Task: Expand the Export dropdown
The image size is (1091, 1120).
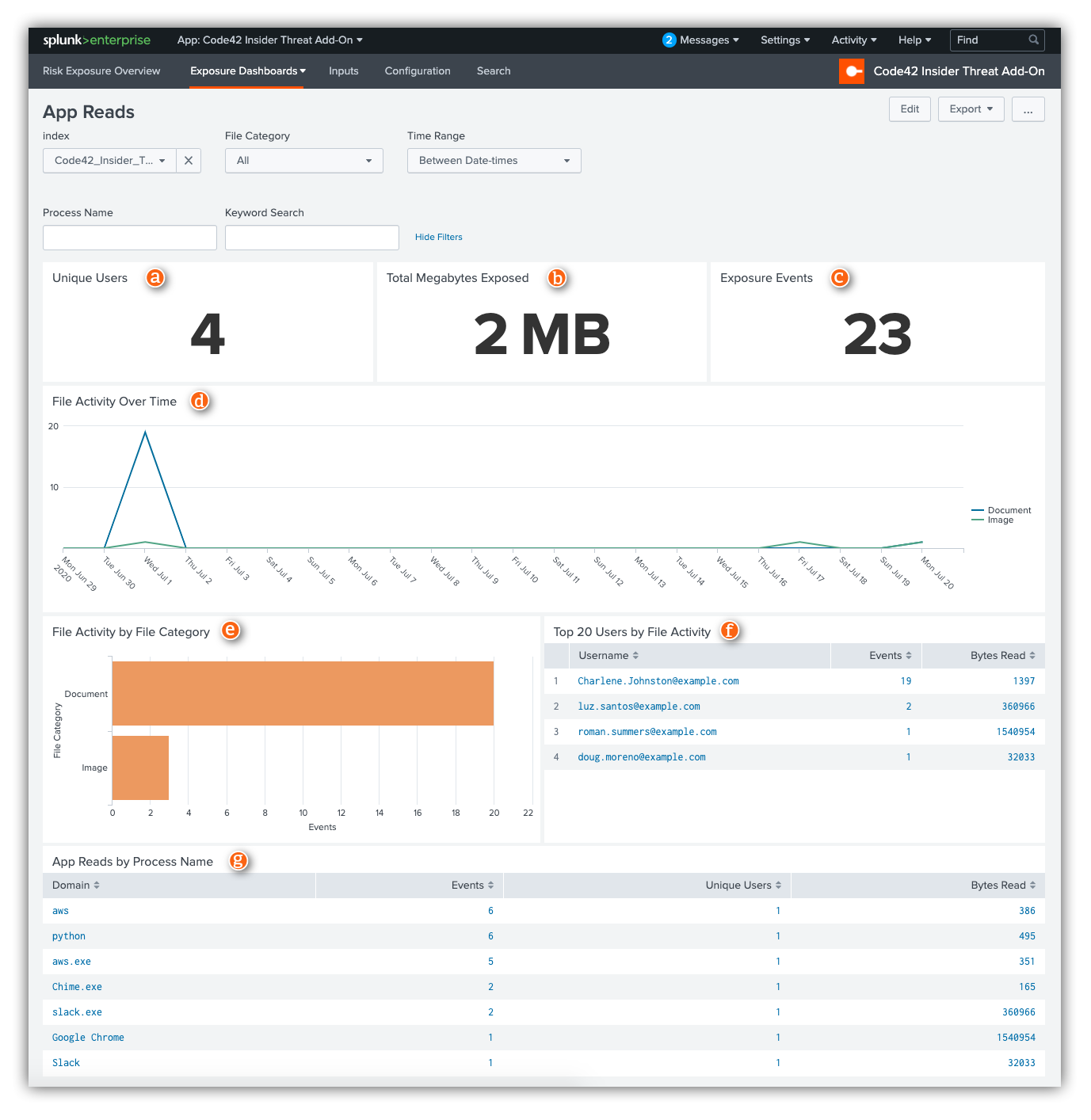Action: pyautogui.click(x=971, y=109)
